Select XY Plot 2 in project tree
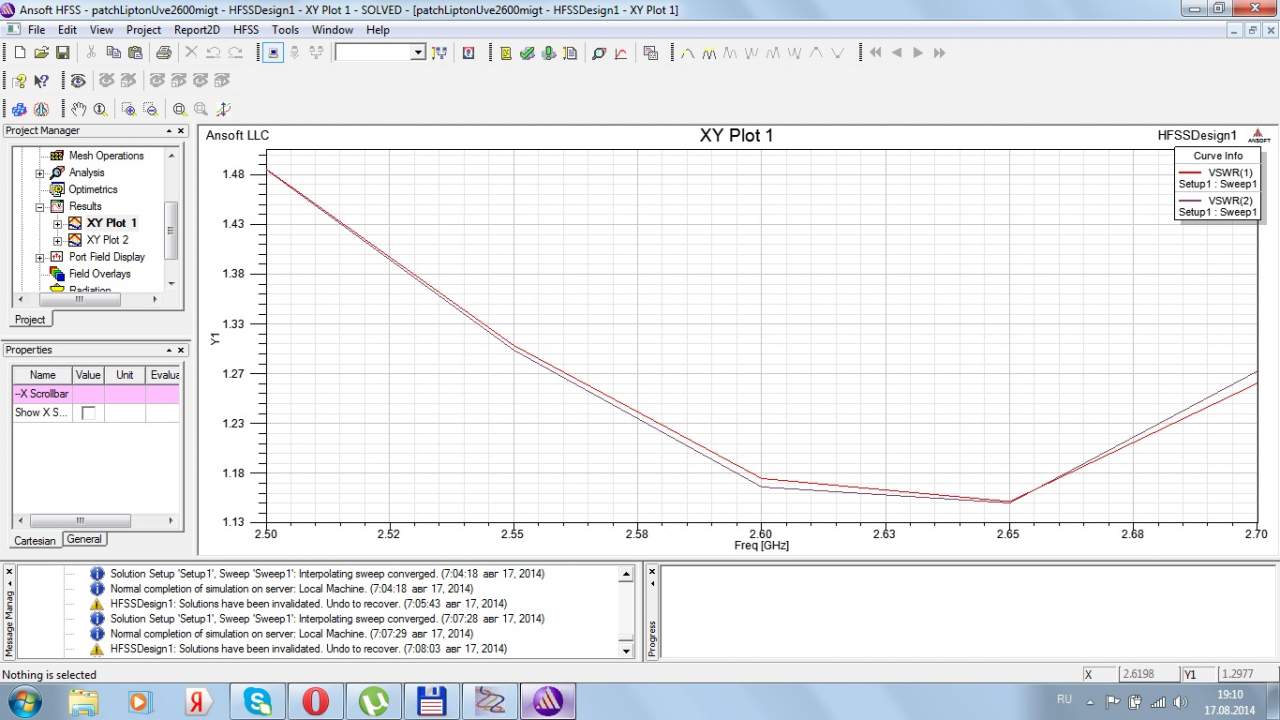 pos(107,240)
